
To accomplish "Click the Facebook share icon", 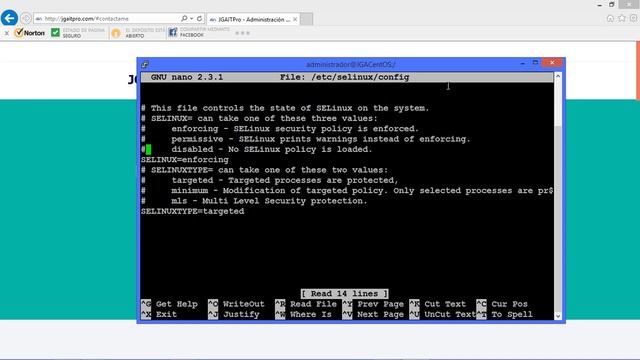I will point(173,32).
